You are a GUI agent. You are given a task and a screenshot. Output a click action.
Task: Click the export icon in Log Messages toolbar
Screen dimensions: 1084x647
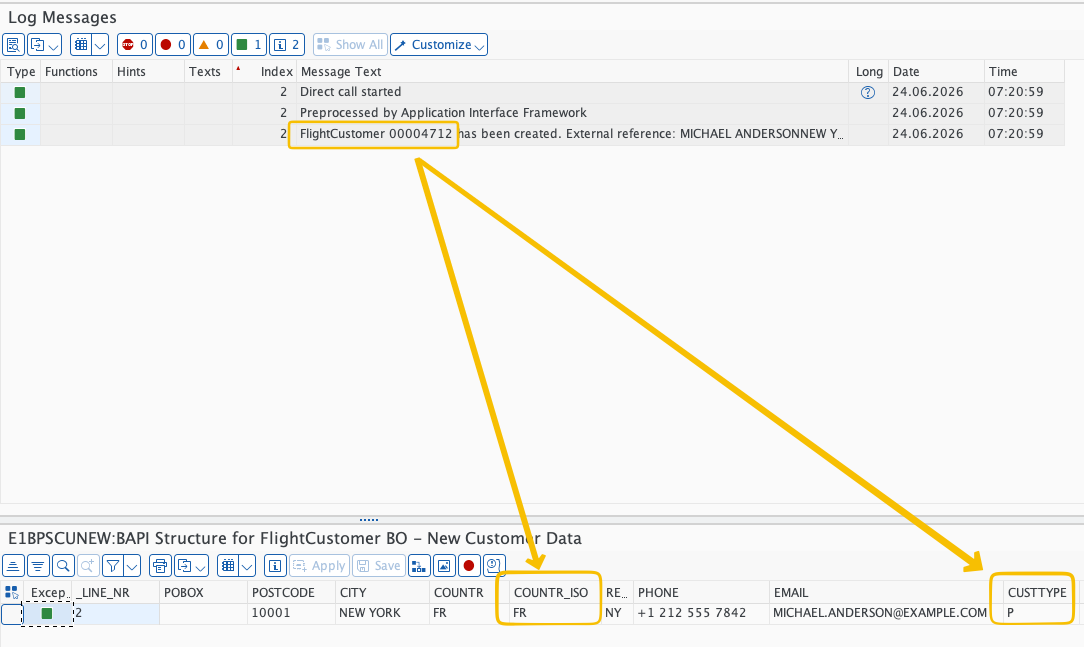click(x=38, y=45)
